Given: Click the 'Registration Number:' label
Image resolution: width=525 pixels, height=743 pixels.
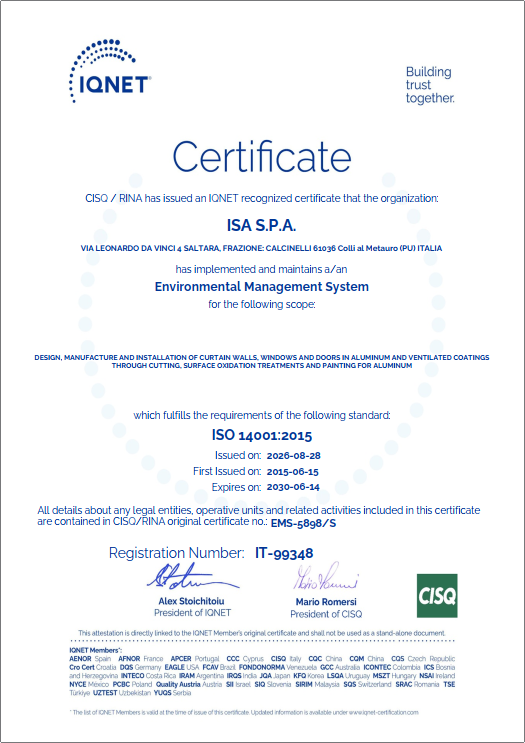Looking at the screenshot, I should pyautogui.click(x=177, y=553).
